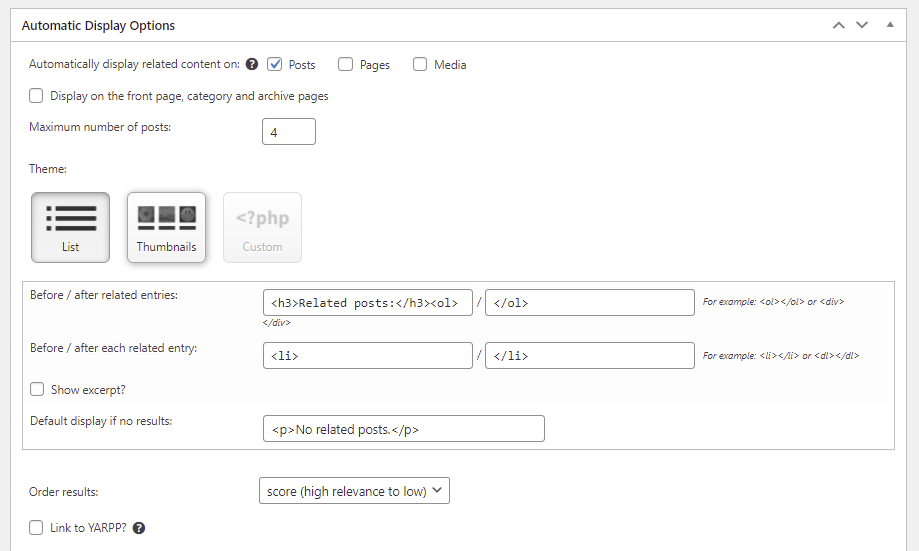Enable the Media checkbox
The width and height of the screenshot is (919, 551).
click(x=420, y=64)
